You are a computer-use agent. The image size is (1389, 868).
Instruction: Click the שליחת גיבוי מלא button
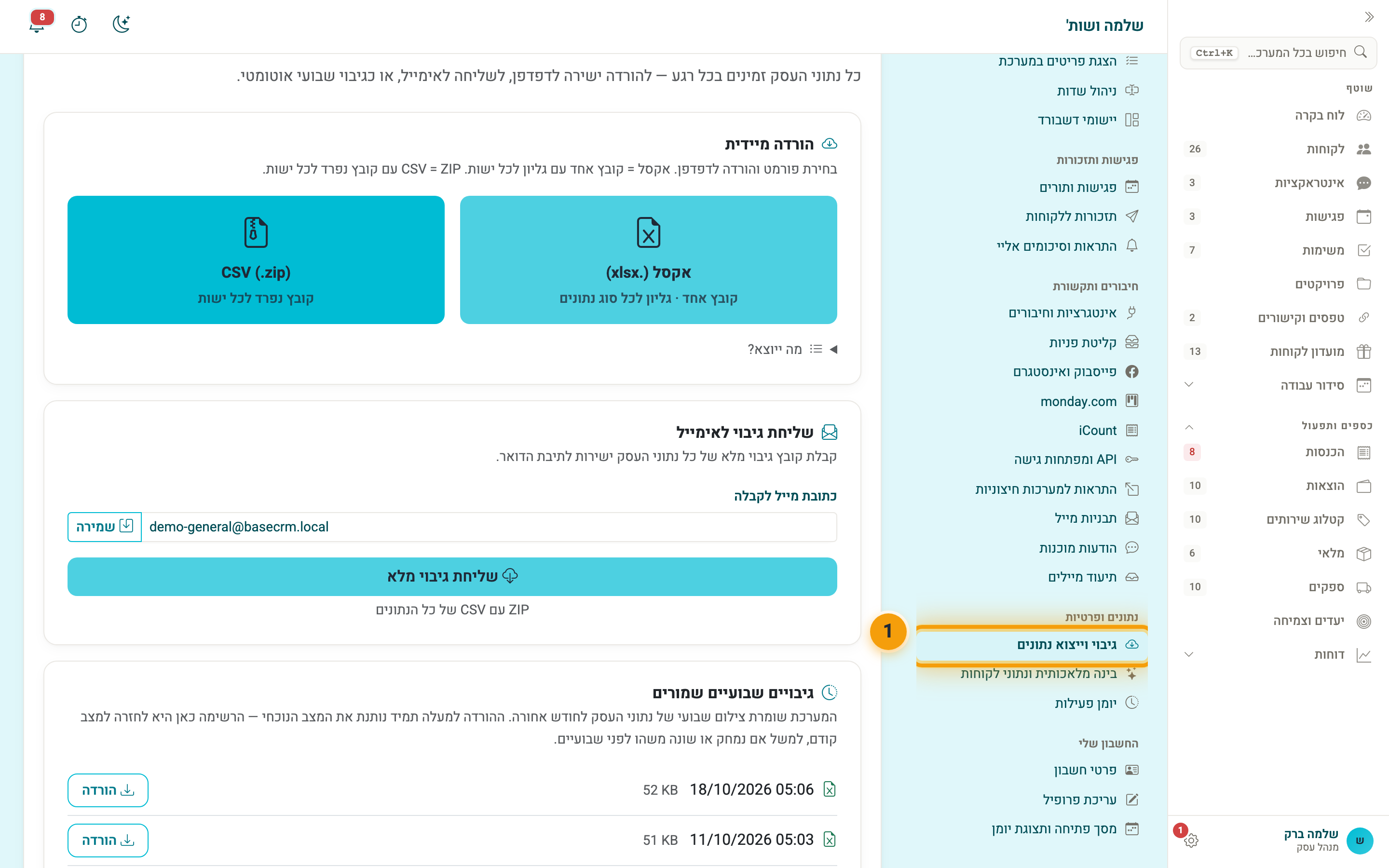click(452, 576)
